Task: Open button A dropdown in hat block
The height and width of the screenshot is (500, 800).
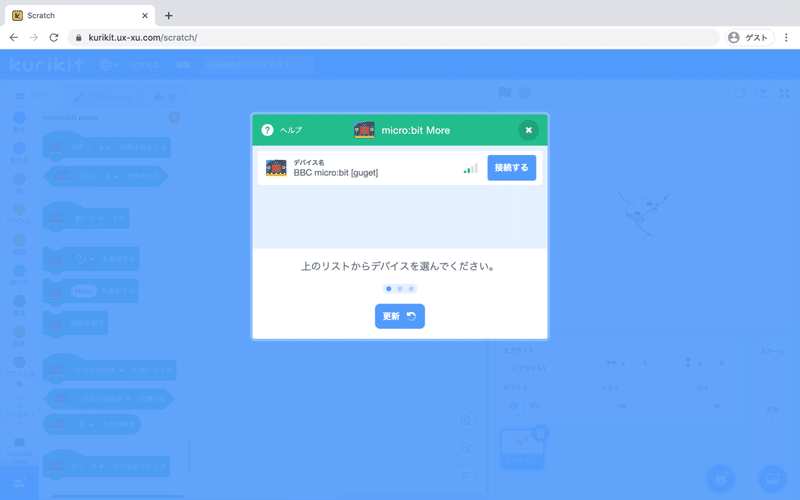Action: (105, 147)
